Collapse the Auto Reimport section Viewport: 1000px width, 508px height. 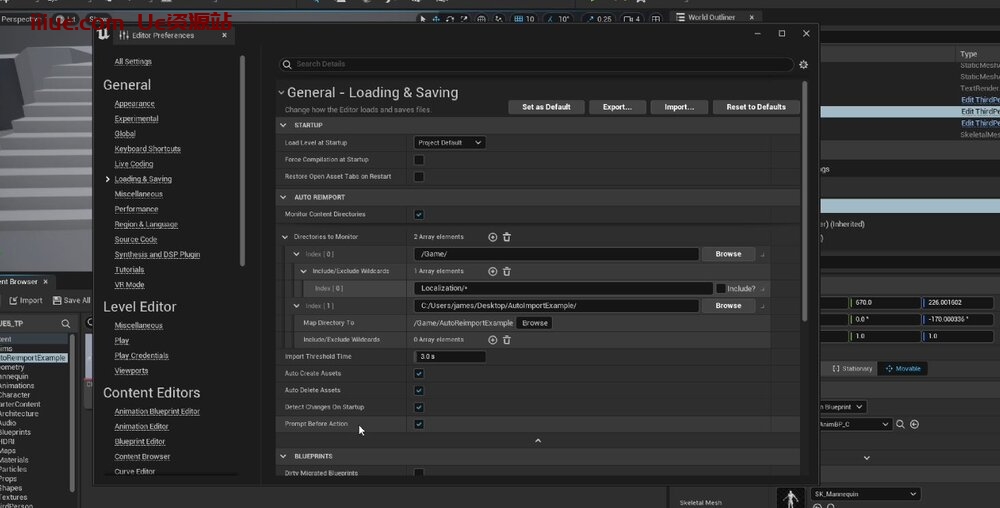(x=284, y=197)
